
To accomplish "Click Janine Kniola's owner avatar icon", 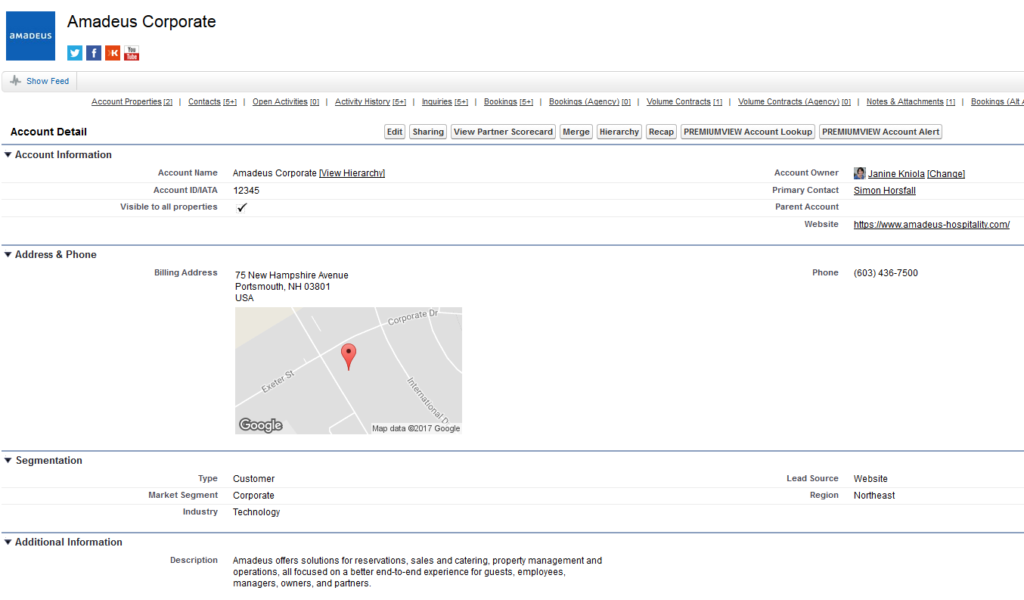I will point(859,173).
